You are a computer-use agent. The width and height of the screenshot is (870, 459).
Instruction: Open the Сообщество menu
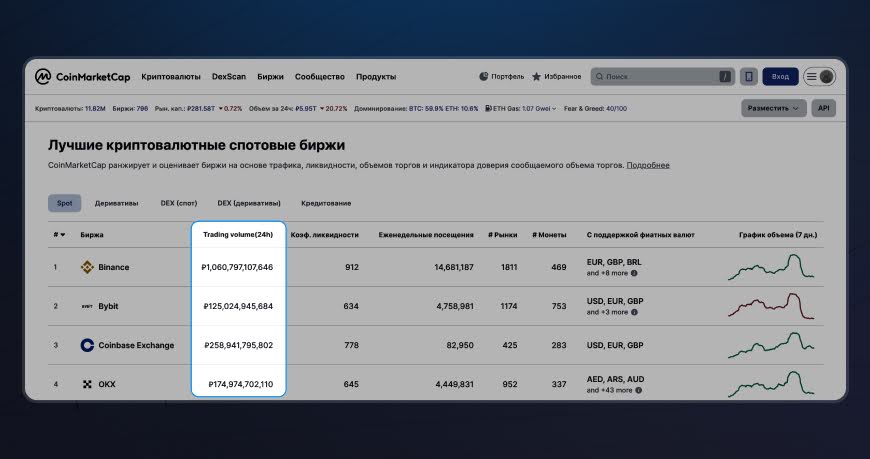click(x=320, y=77)
